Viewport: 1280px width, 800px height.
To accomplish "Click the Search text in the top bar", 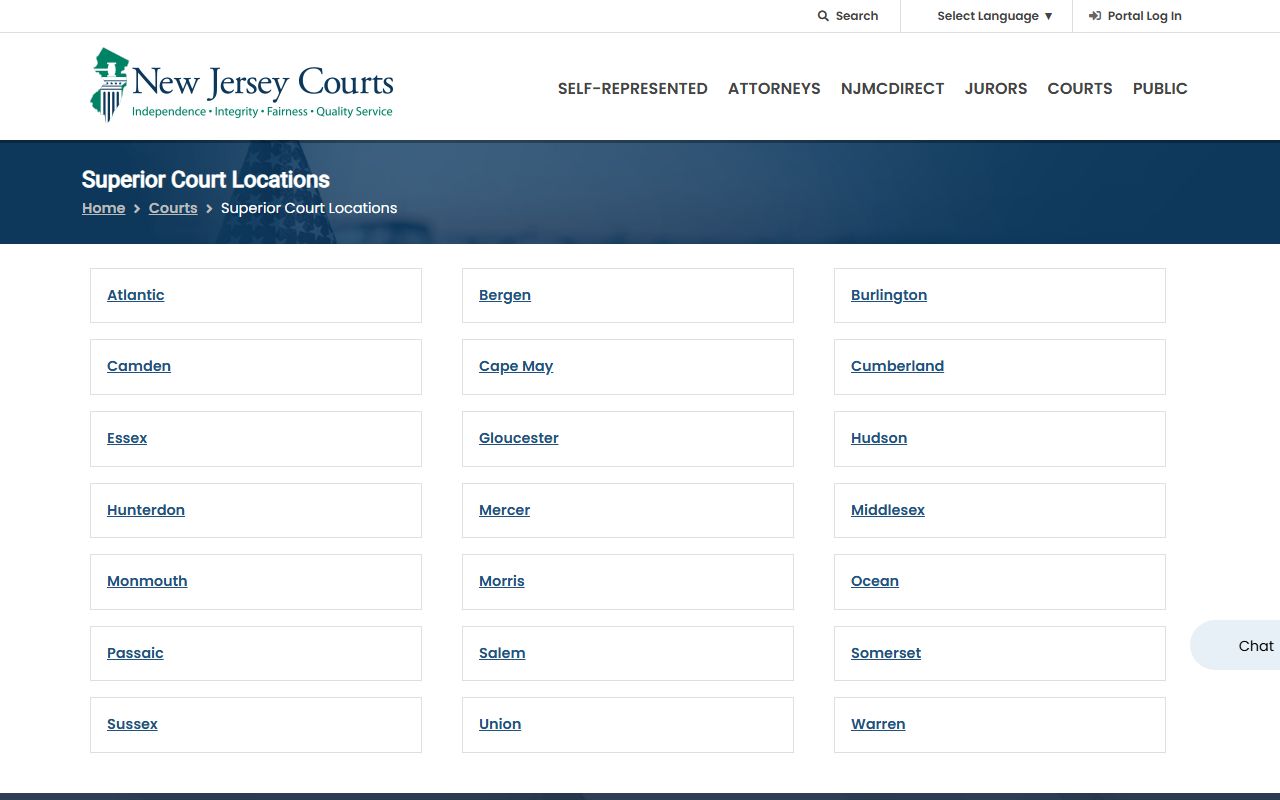I will (x=857, y=16).
